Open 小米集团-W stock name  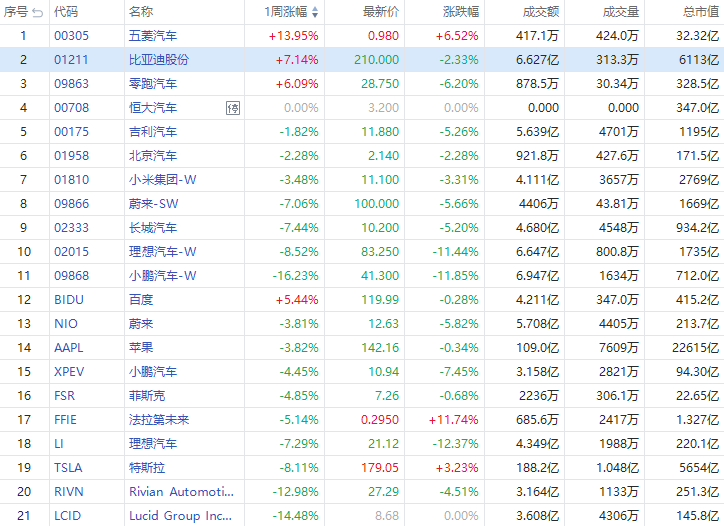163,180
